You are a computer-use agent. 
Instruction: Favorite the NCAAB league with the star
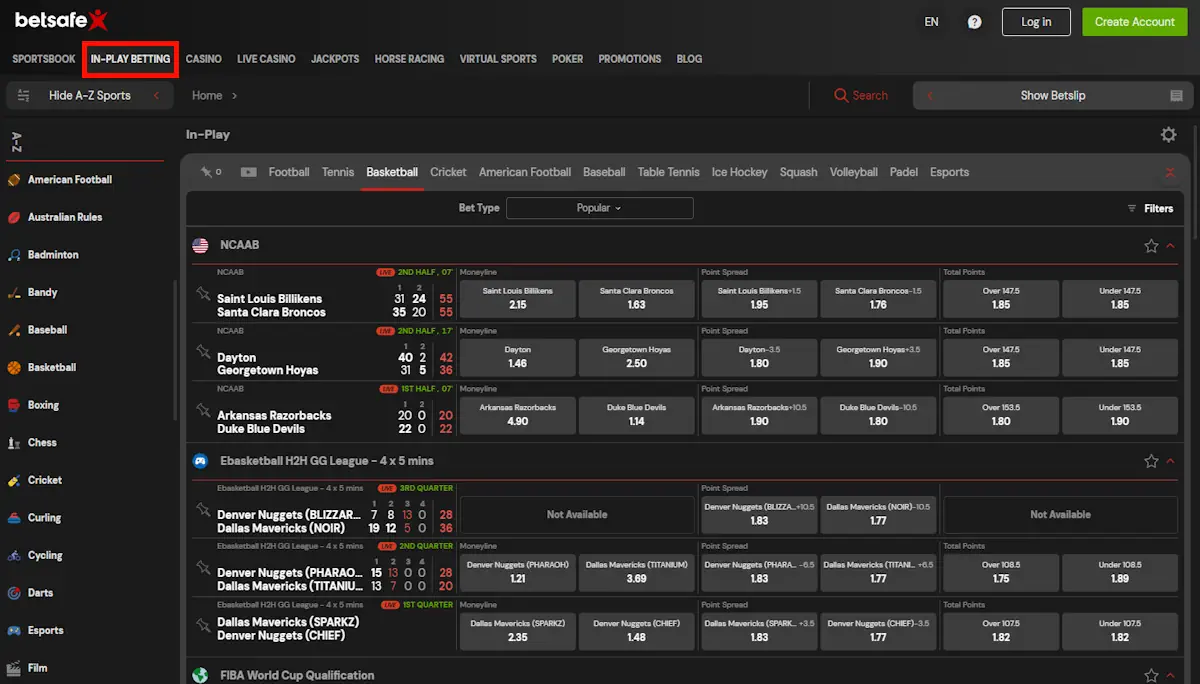pyautogui.click(x=1150, y=244)
